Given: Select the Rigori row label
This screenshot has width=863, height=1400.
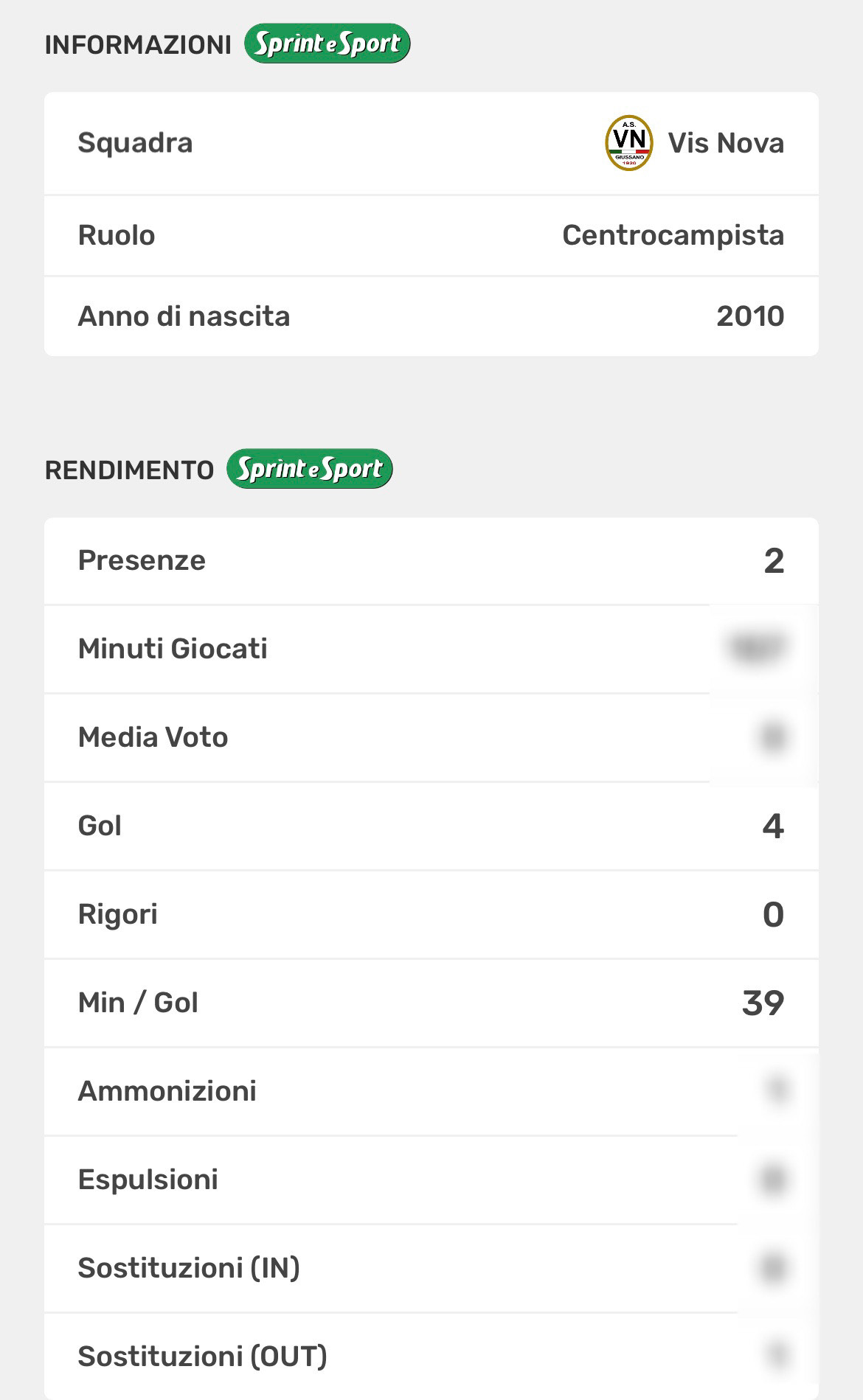Looking at the screenshot, I should pos(117,914).
